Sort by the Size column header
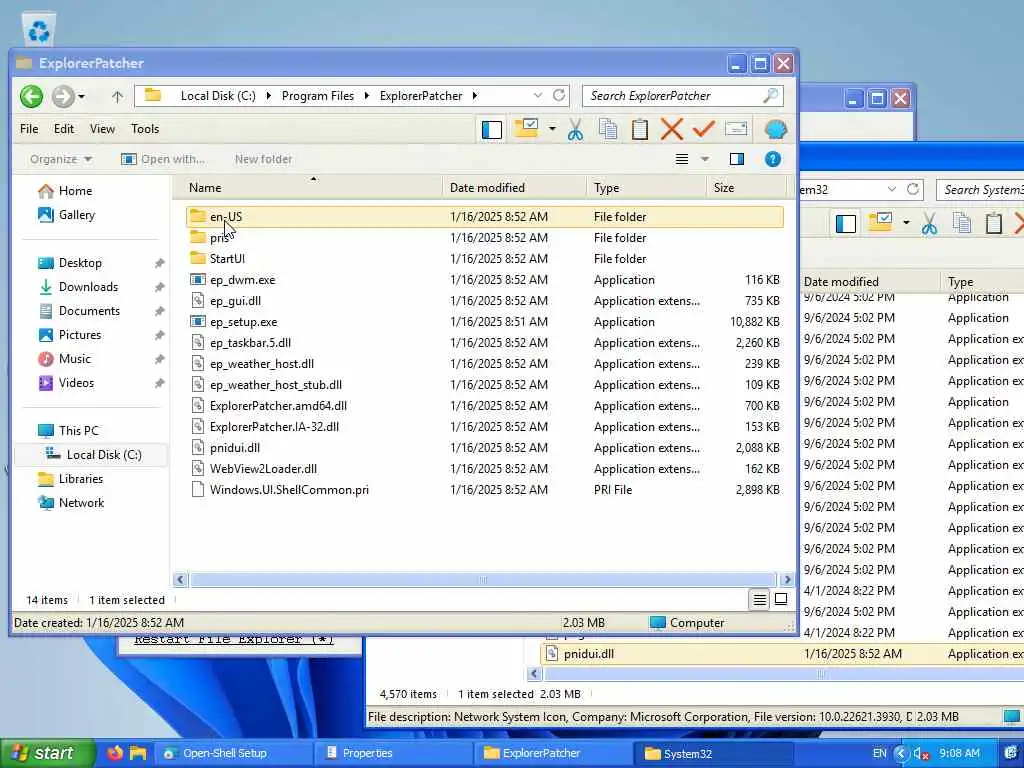Screen dimensions: 1024x768 [746, 187]
